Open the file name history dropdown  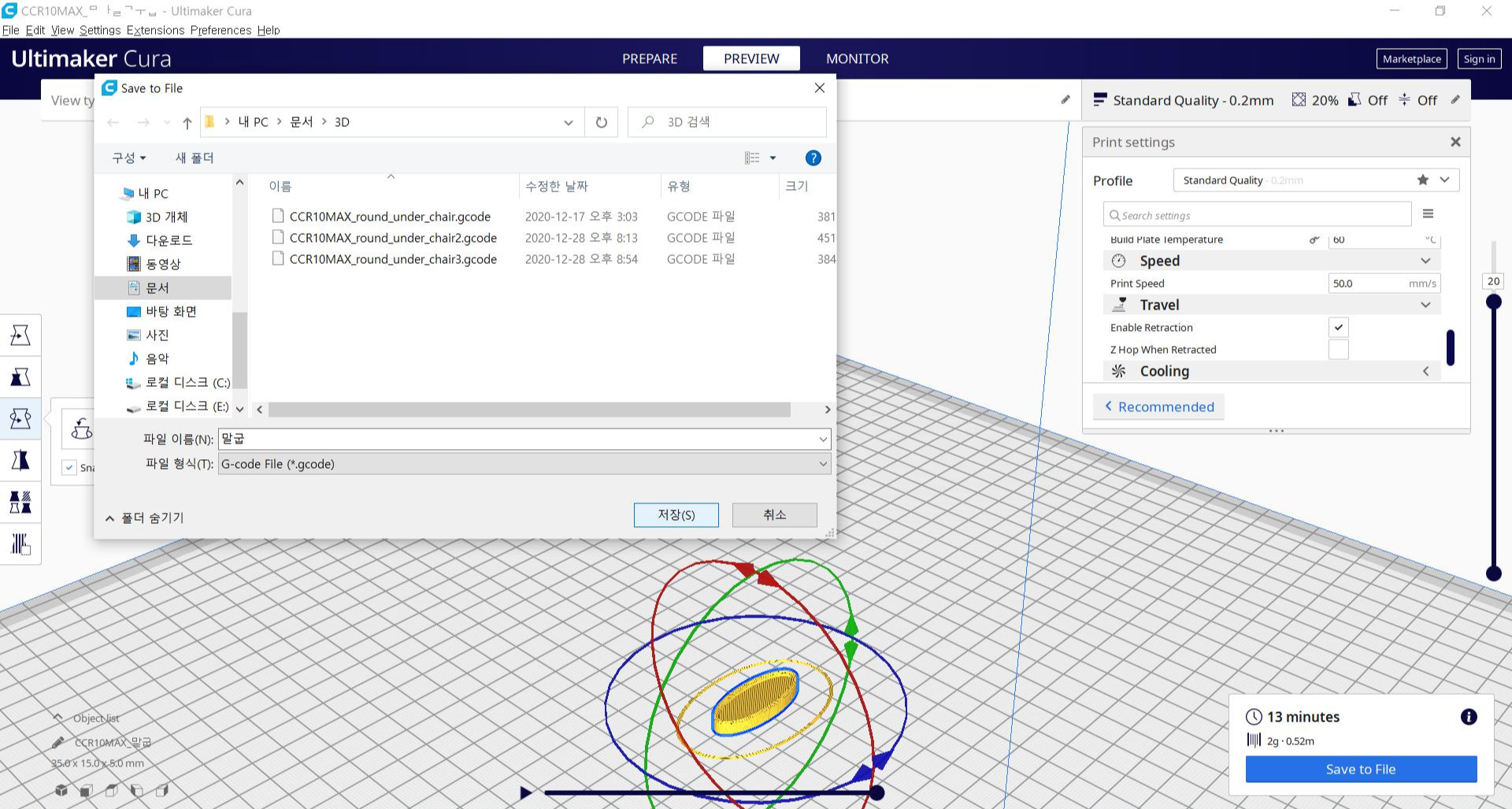823,439
